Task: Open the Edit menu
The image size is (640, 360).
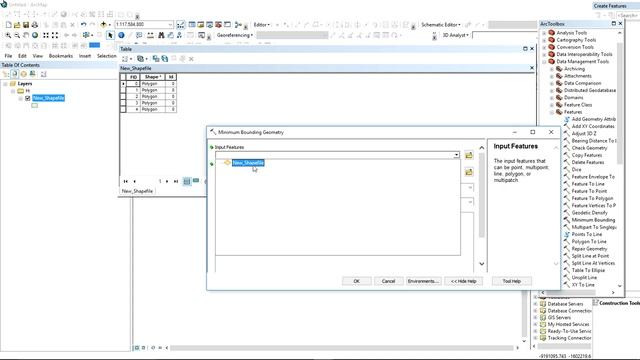Action: point(22,56)
